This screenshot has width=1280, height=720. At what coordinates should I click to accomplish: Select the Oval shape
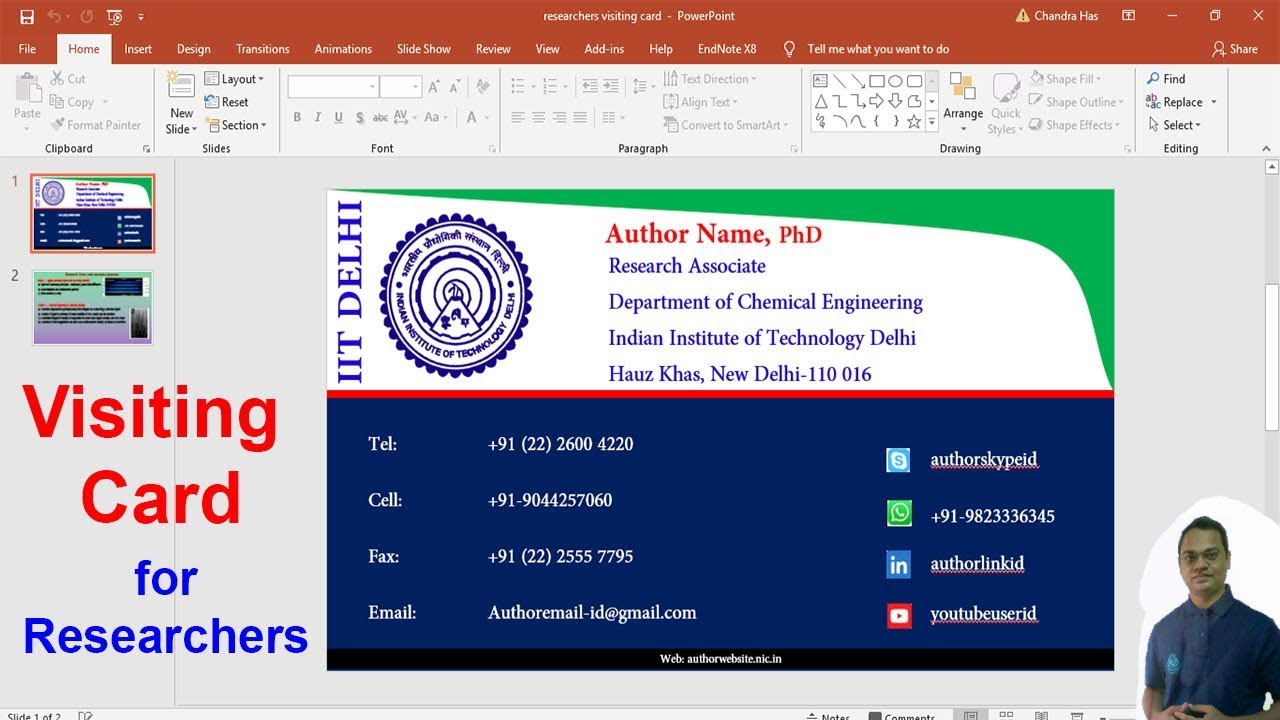click(x=895, y=80)
